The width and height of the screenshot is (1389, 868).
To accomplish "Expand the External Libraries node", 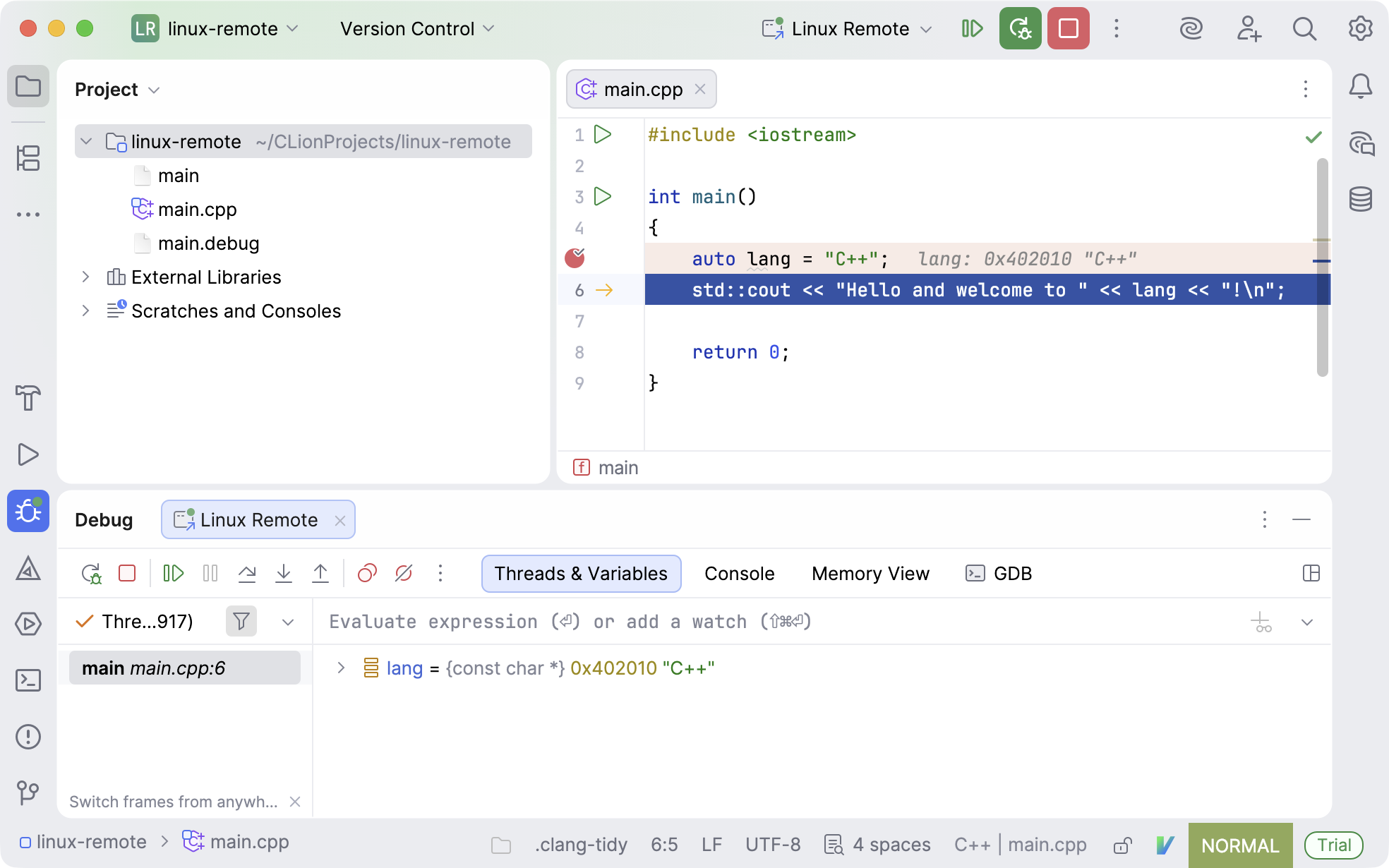I will point(85,277).
